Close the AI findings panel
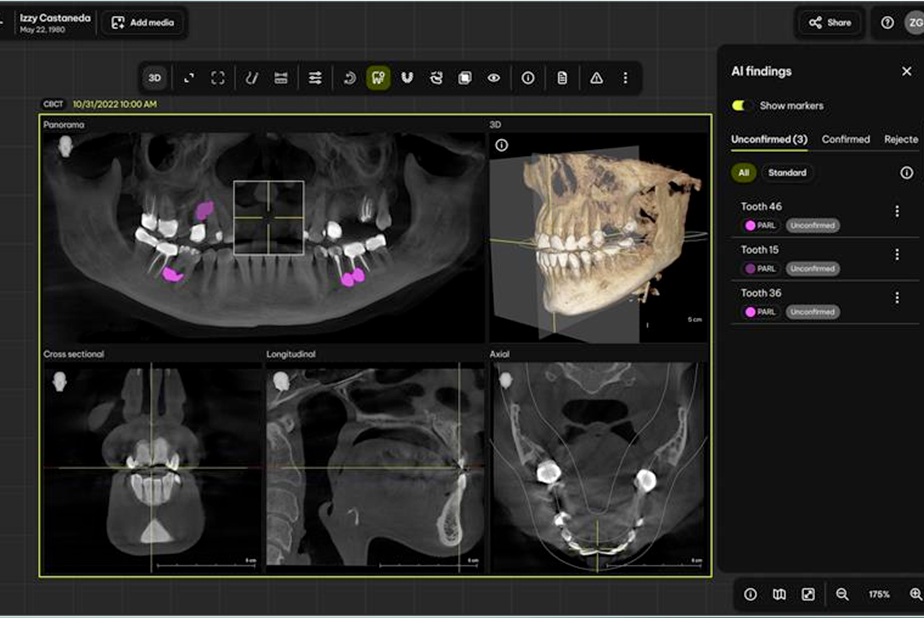The image size is (924, 618). 906,71
